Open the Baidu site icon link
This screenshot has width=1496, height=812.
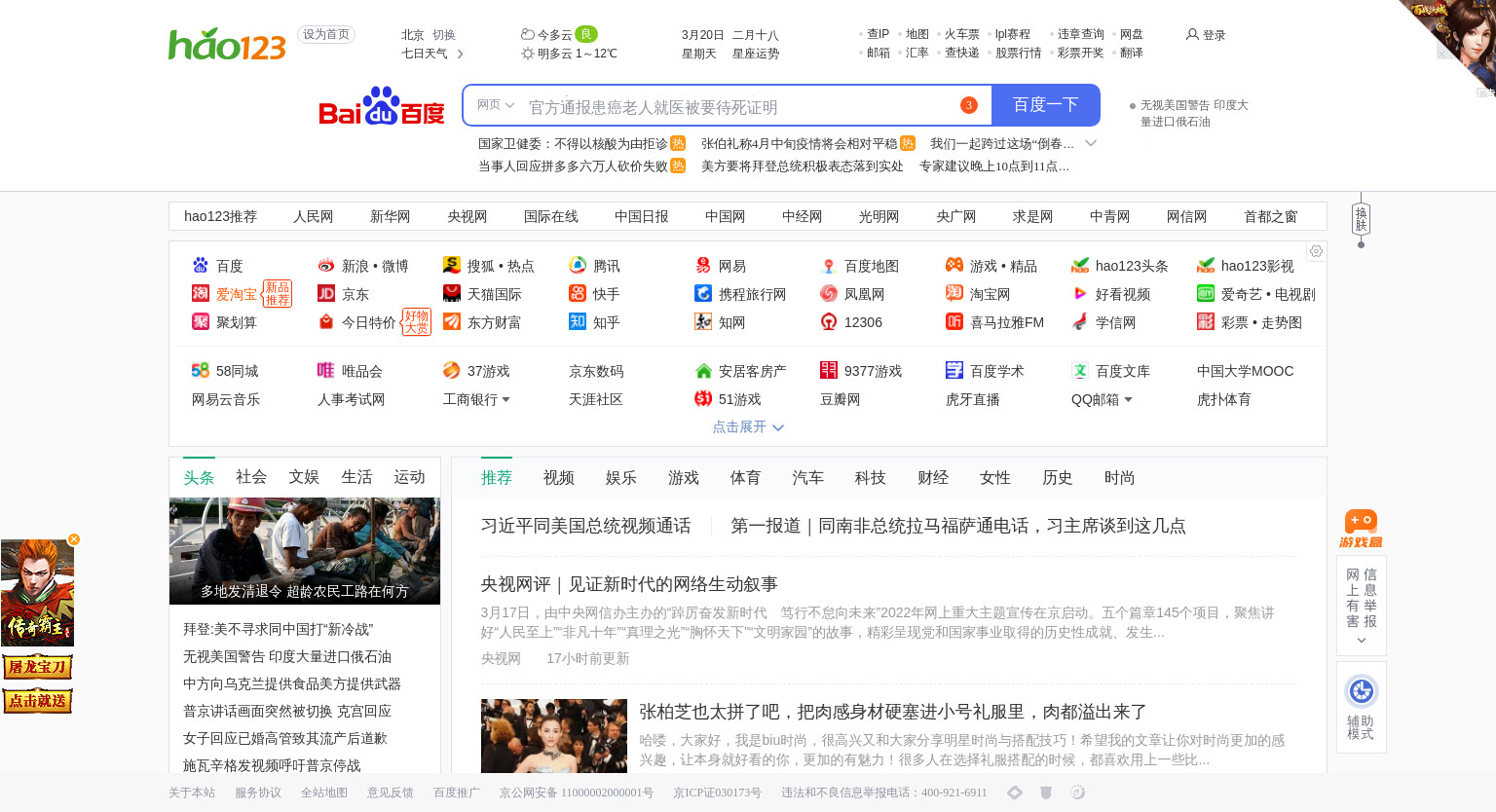point(200,265)
